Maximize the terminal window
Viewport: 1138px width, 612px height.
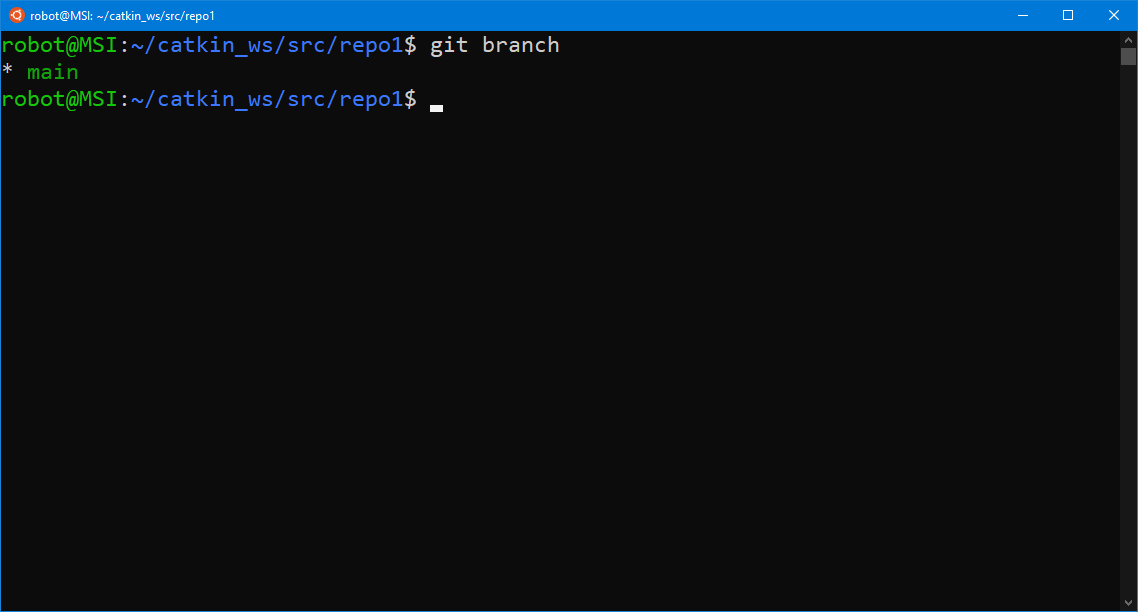click(x=1068, y=15)
